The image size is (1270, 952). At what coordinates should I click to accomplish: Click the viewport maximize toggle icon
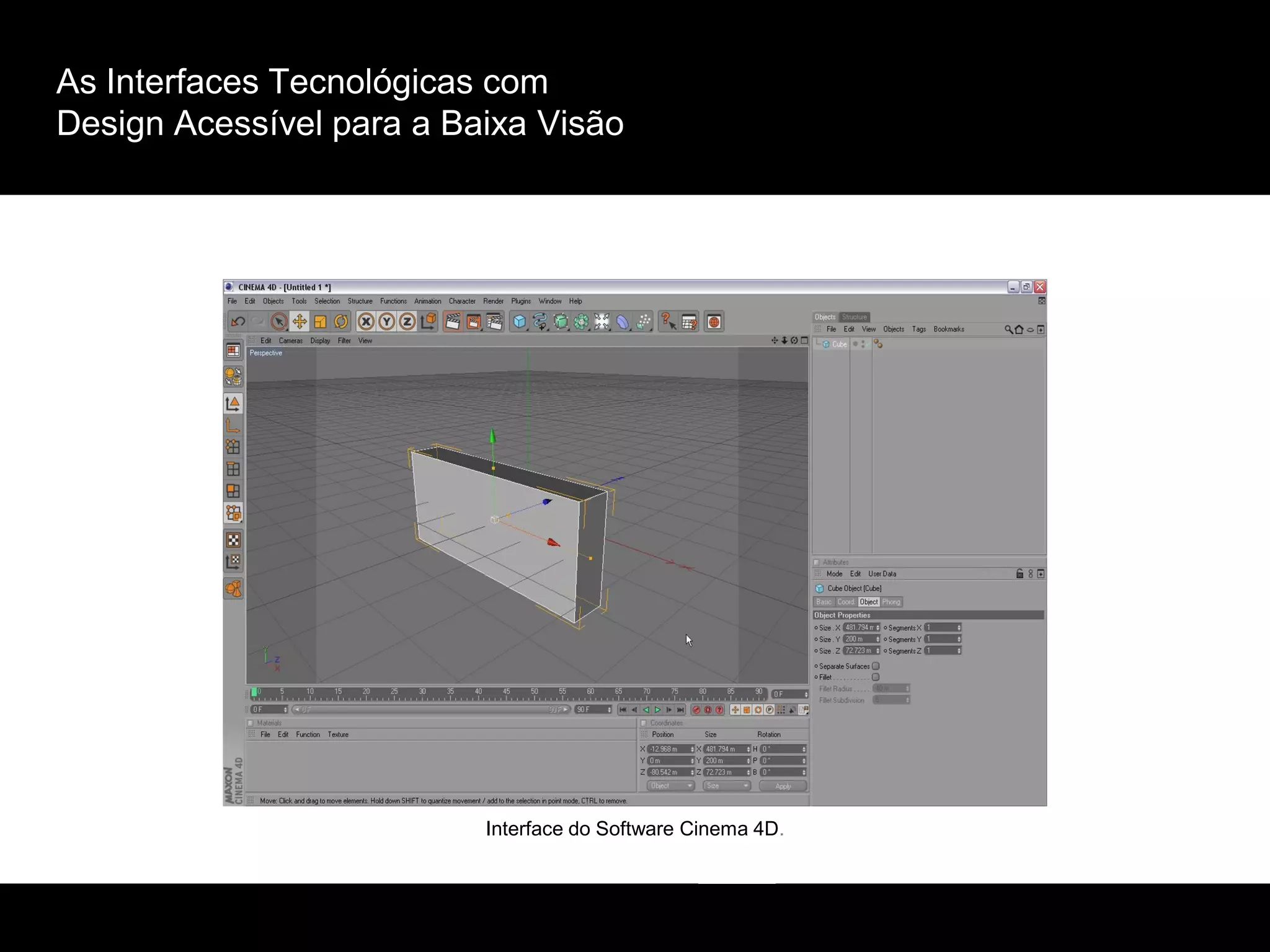[x=804, y=341]
